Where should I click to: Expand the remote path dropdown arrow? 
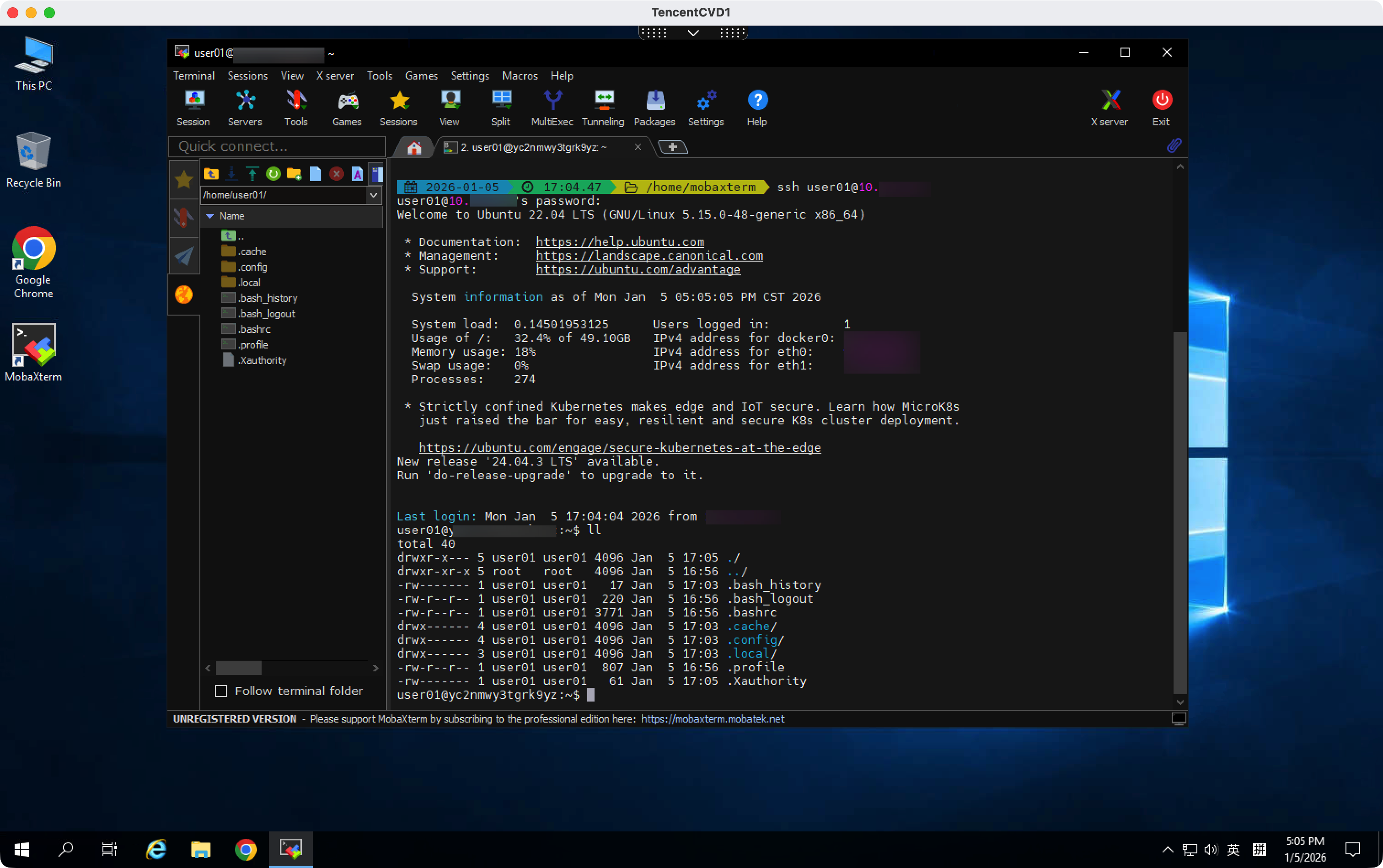374,195
